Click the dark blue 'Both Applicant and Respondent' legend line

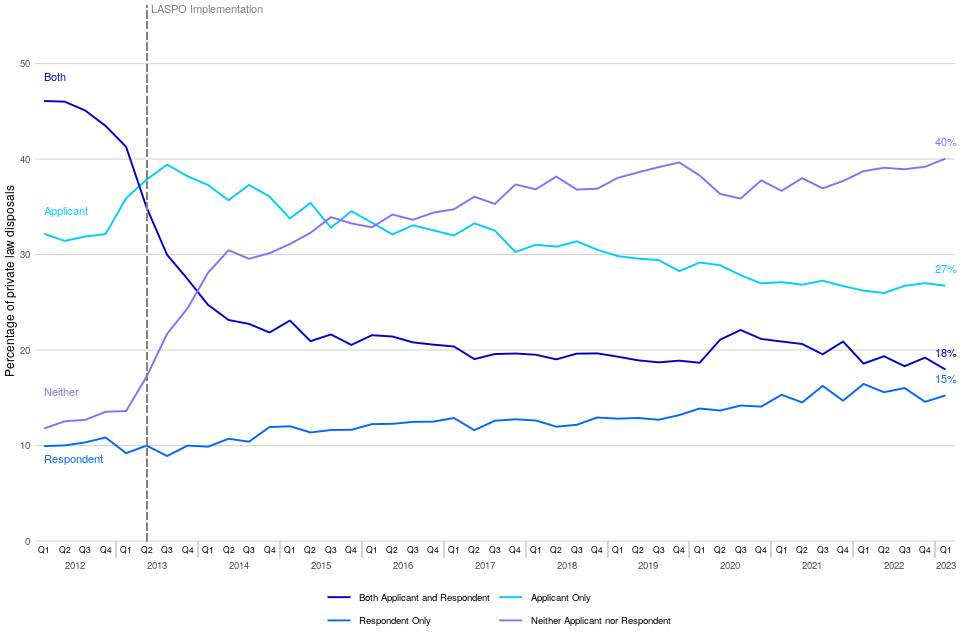pos(342,598)
